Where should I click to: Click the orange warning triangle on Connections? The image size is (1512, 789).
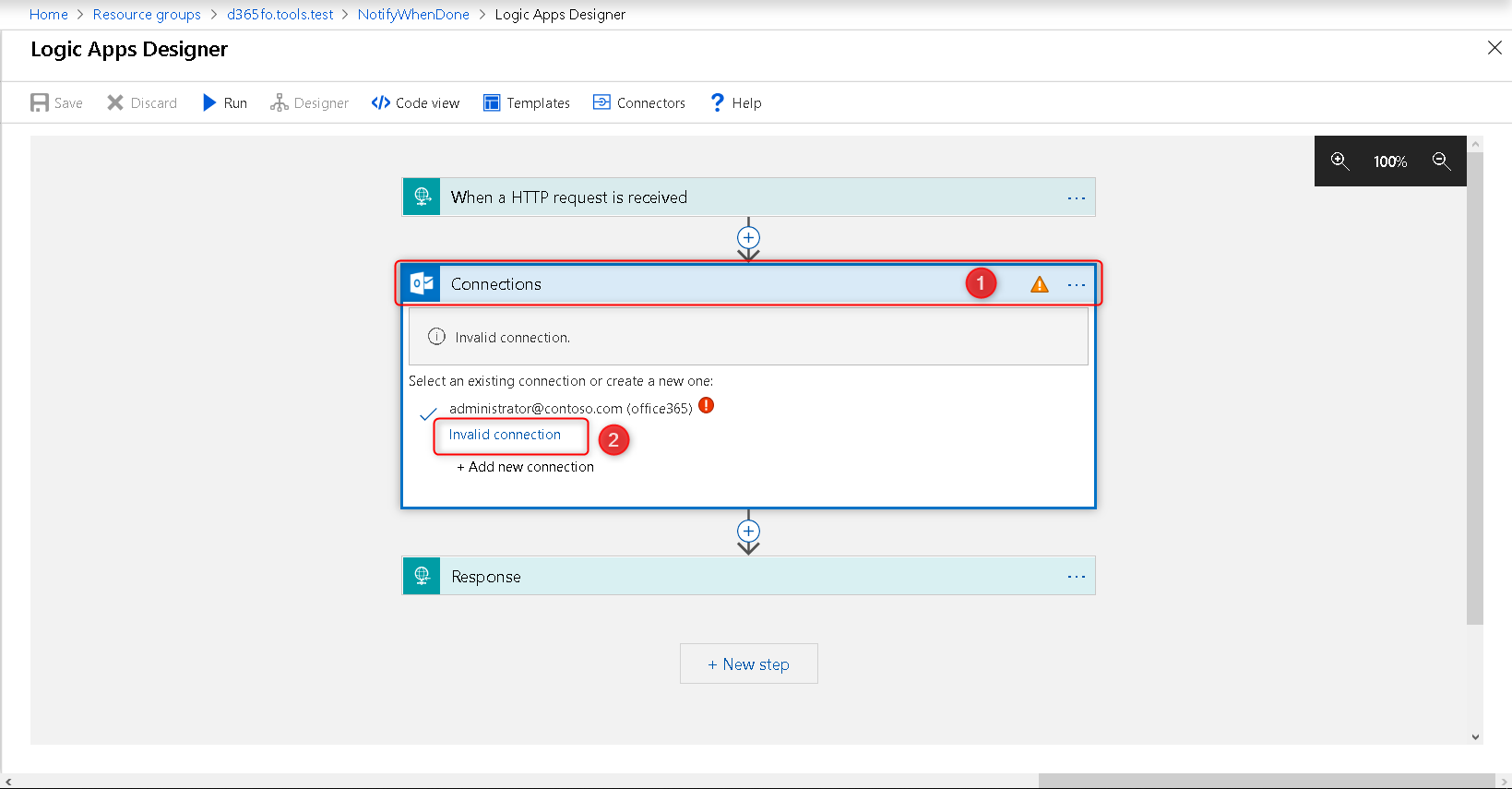tap(1040, 285)
